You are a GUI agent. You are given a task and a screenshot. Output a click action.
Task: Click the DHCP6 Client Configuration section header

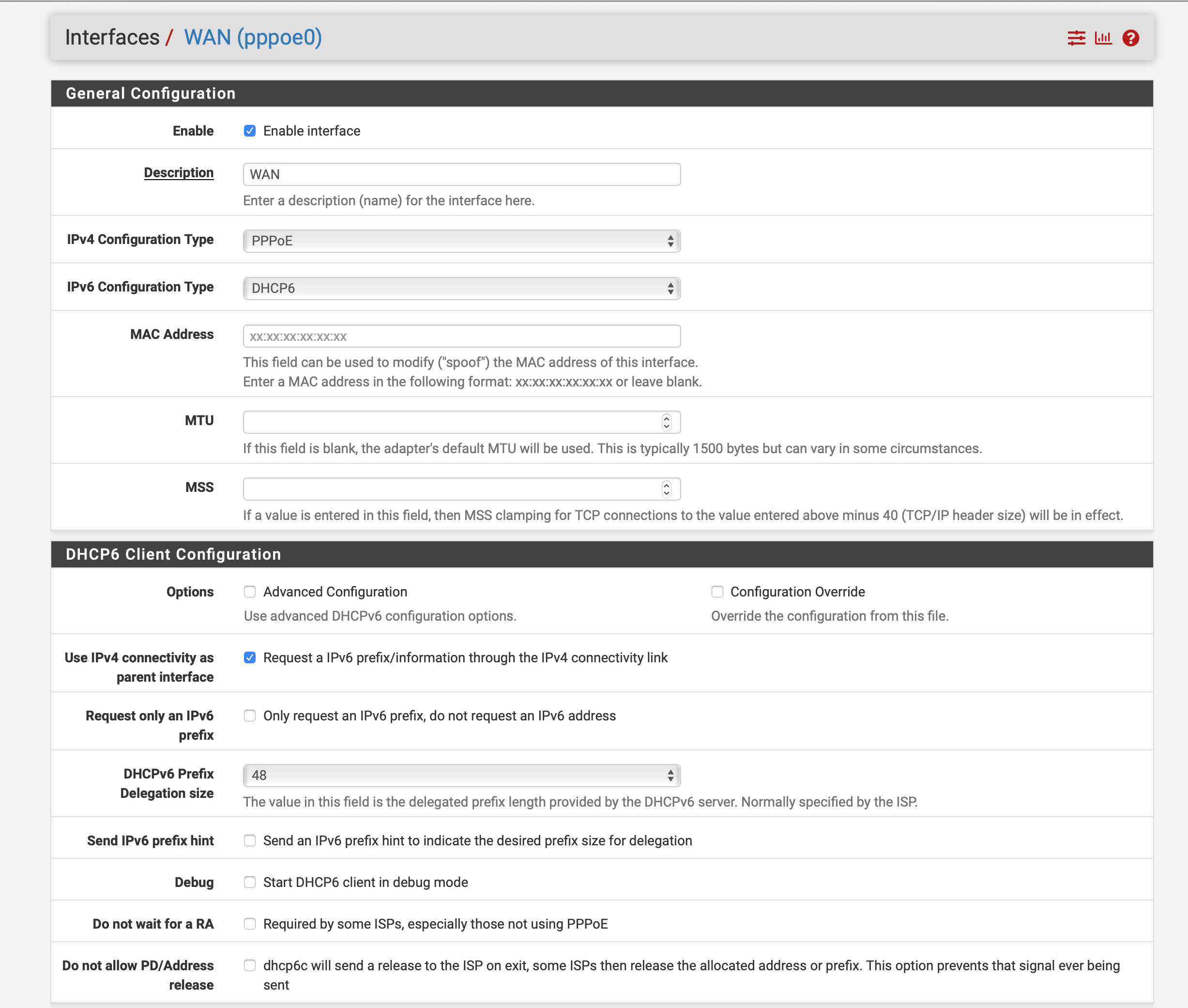tap(602, 554)
